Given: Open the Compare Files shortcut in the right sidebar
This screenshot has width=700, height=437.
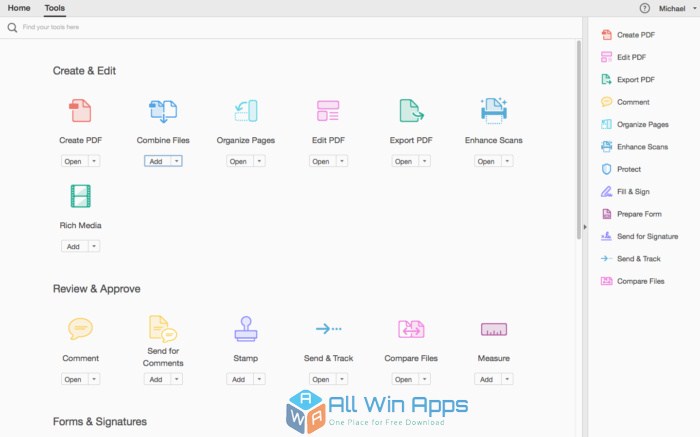Looking at the screenshot, I should click(x=633, y=281).
